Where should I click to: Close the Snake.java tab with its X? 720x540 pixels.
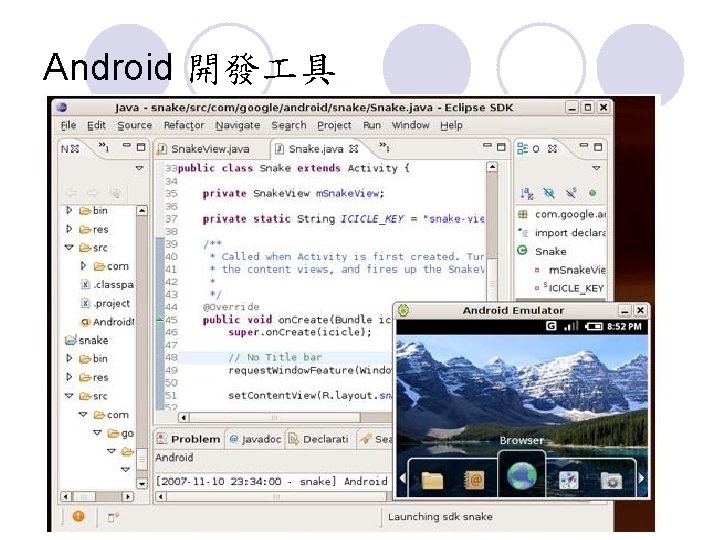[x=354, y=149]
